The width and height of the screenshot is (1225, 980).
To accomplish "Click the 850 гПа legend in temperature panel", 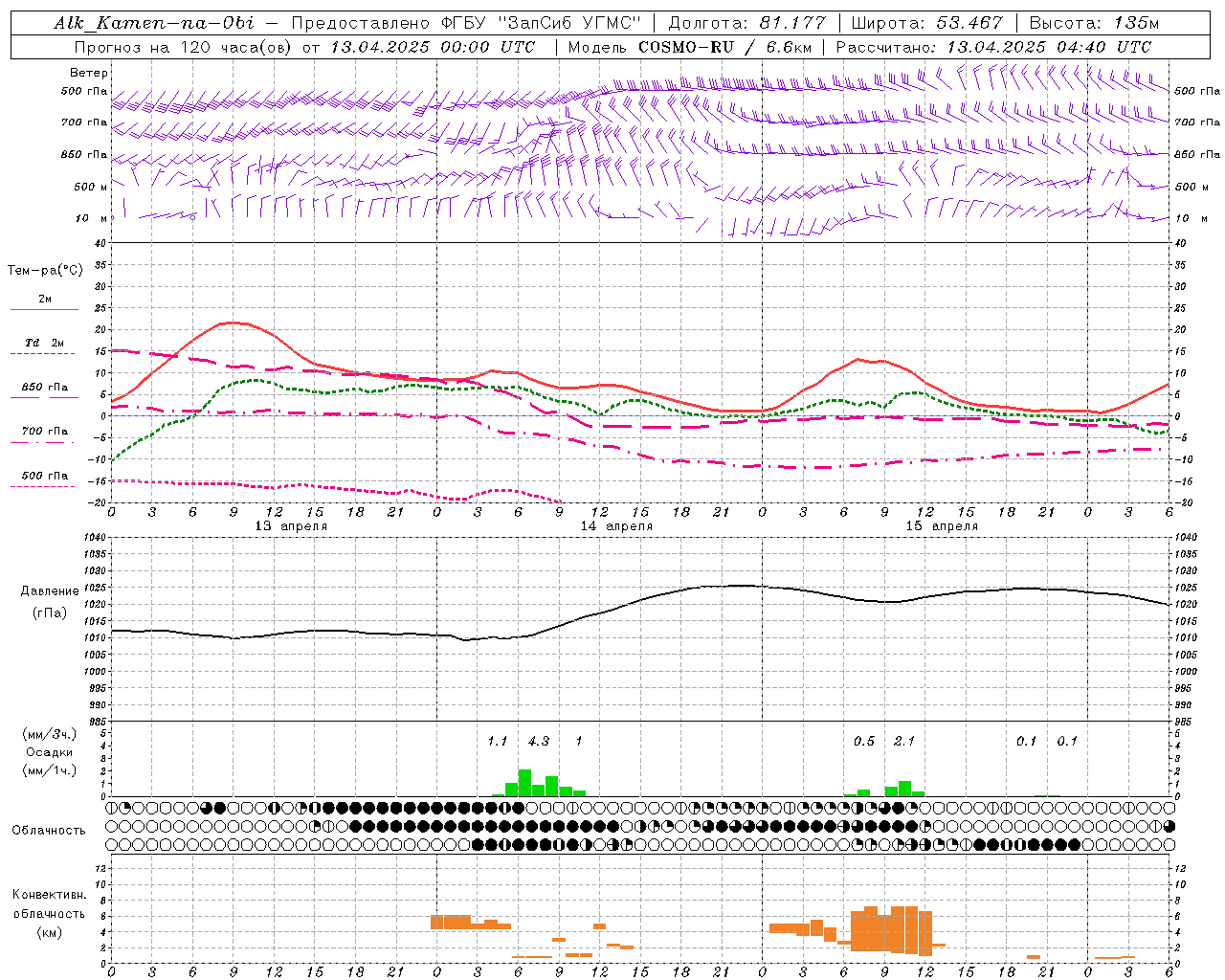I will [45, 388].
